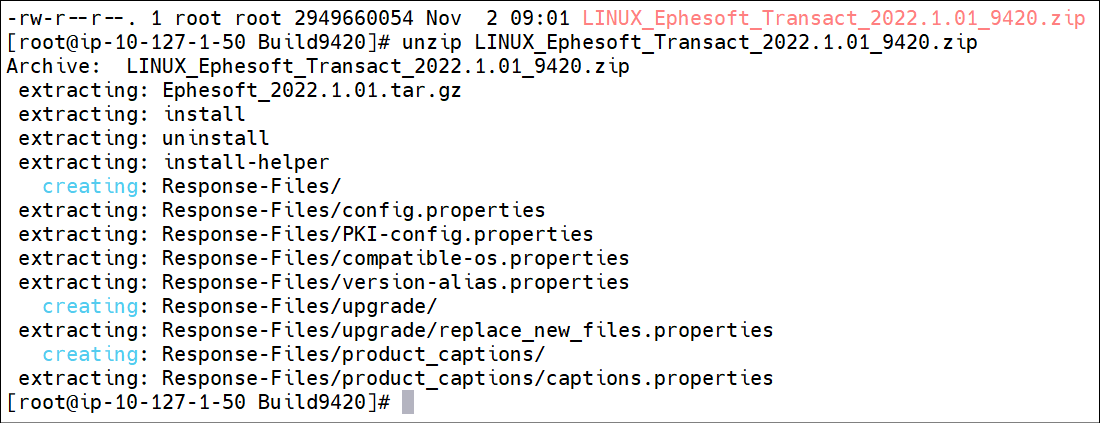1100x423 pixels.
Task: Click Response-Files/PKI-config.properties text
Action: click(x=377, y=234)
